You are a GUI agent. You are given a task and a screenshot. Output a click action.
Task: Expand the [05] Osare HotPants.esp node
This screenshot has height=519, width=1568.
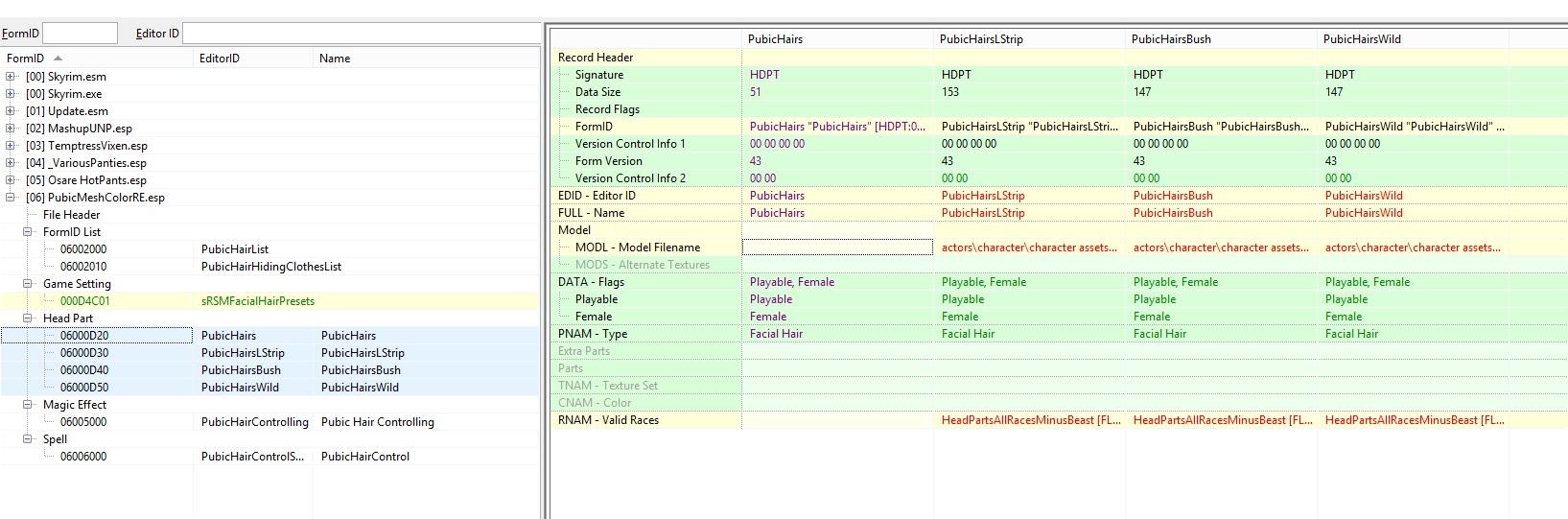click(x=11, y=180)
